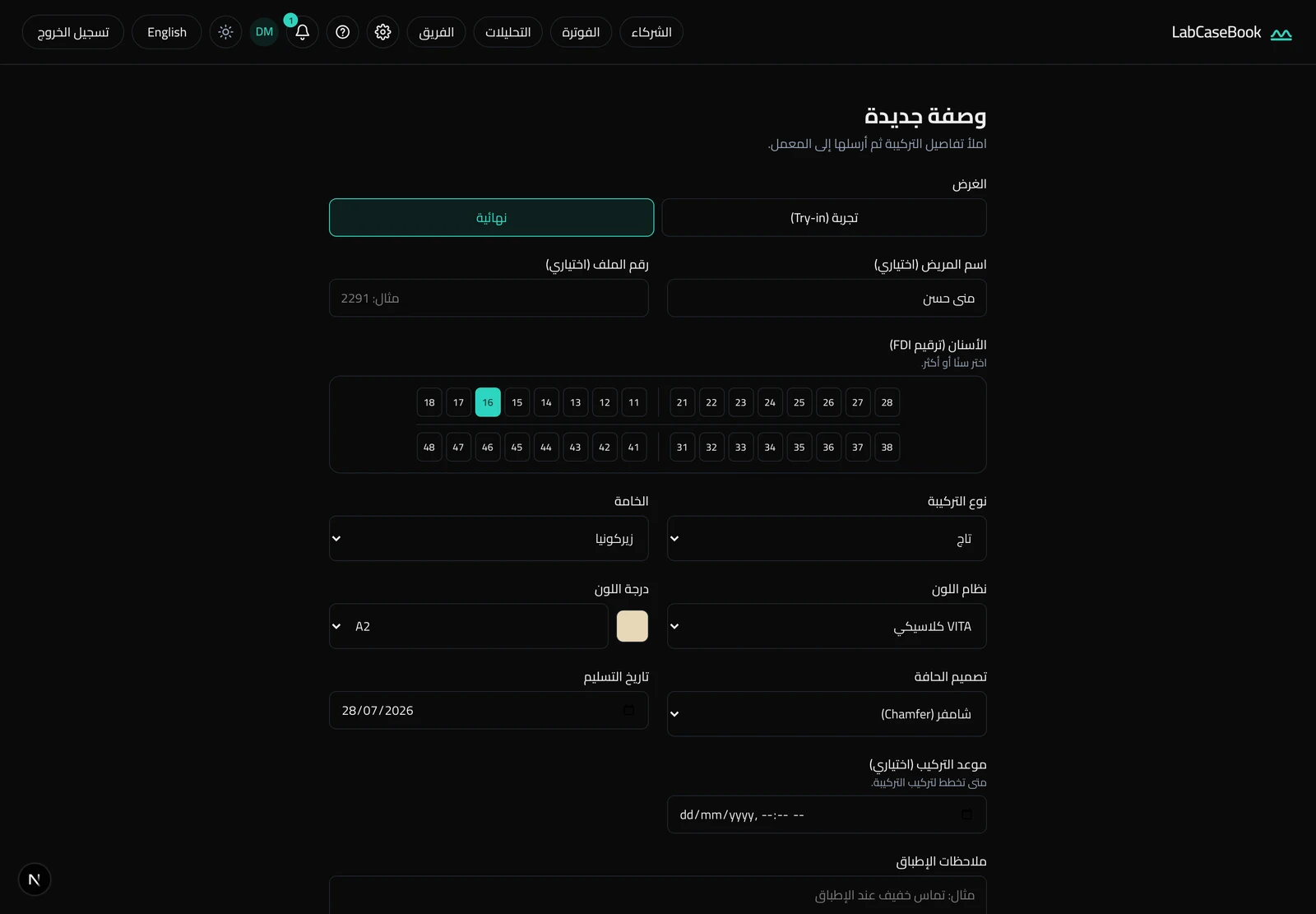Select tooth 12
Image resolution: width=1316 pixels, height=914 pixels.
pyautogui.click(x=605, y=402)
